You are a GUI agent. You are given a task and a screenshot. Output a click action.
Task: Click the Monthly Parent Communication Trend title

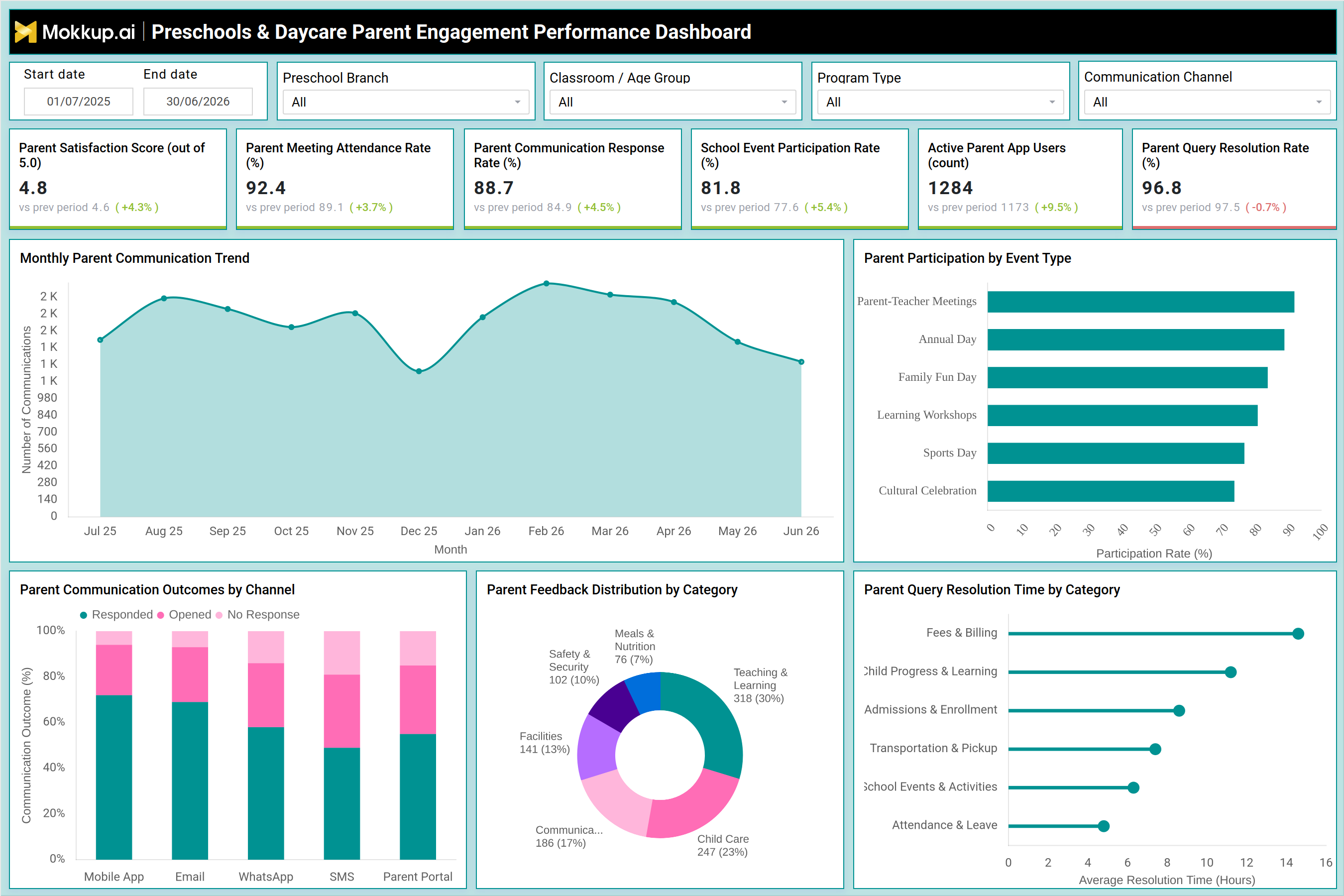pyautogui.click(x=135, y=258)
